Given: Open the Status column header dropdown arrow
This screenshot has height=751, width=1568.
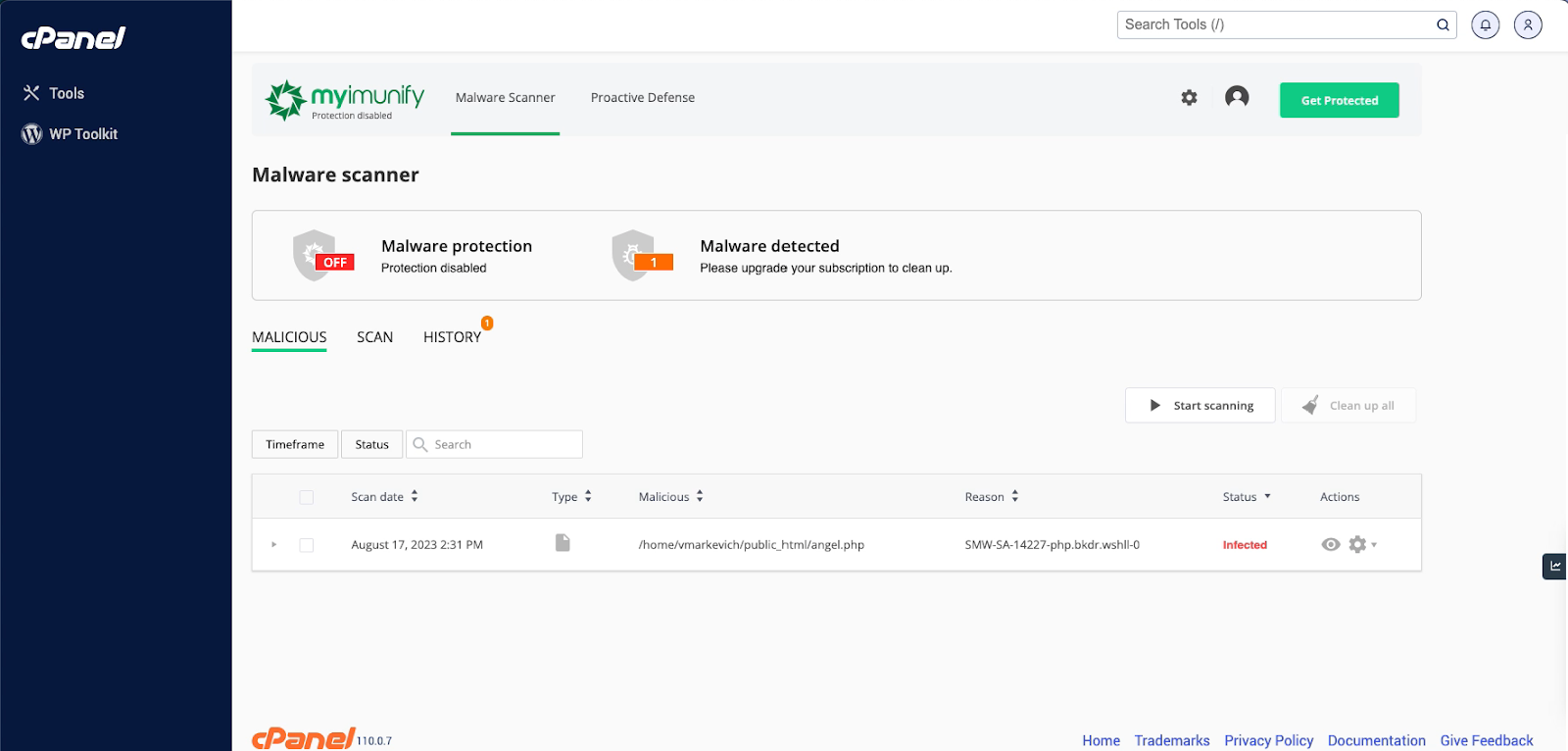Looking at the screenshot, I should (1267, 496).
